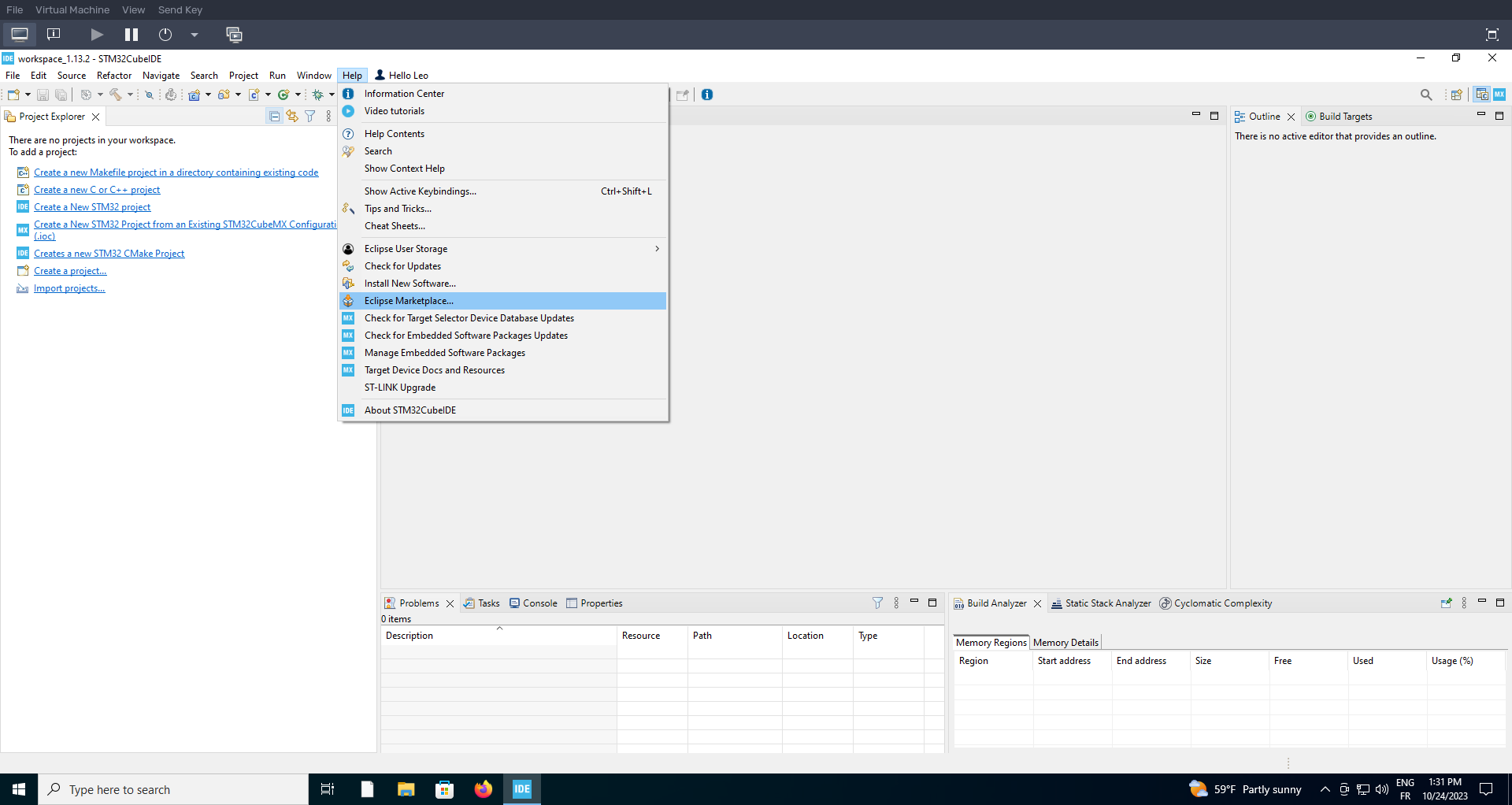Toggle Collapse All in Project Explorer
This screenshot has height=805, width=1512.
(274, 117)
